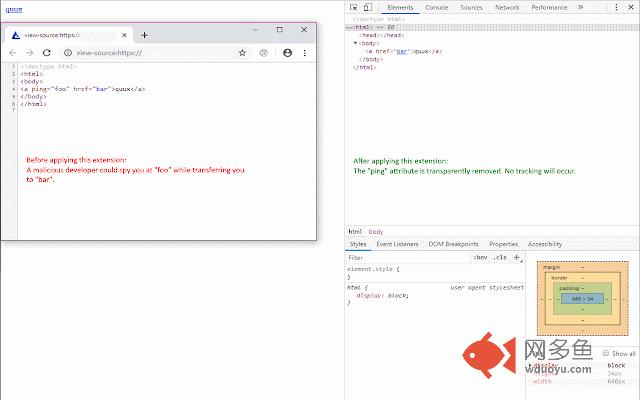
Task: Toggle the :hov element state button
Action: coord(480,258)
